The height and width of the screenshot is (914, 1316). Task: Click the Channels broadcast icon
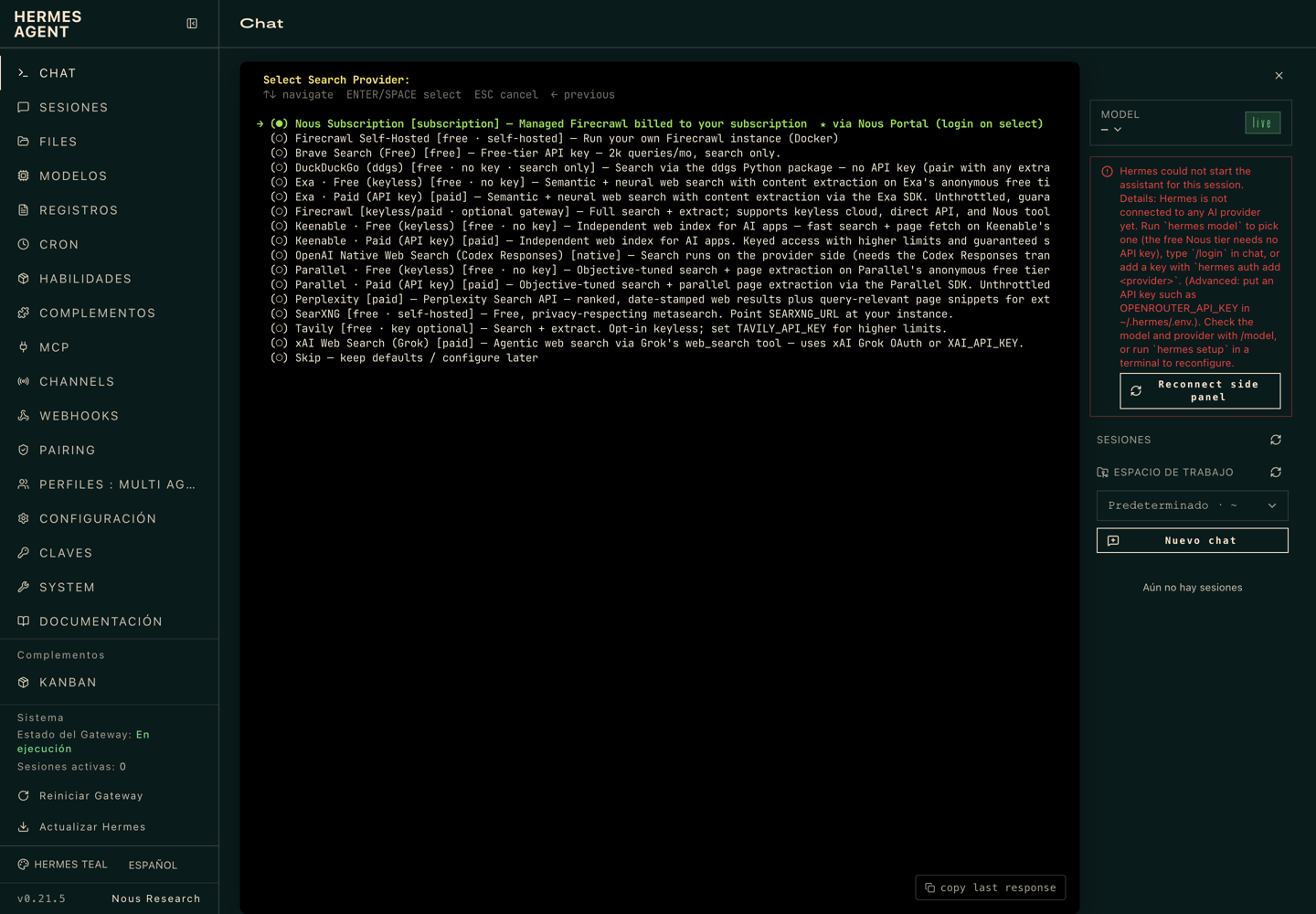point(24,382)
